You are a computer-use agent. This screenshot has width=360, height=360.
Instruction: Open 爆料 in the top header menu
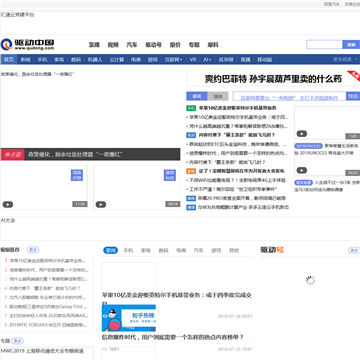213,45
